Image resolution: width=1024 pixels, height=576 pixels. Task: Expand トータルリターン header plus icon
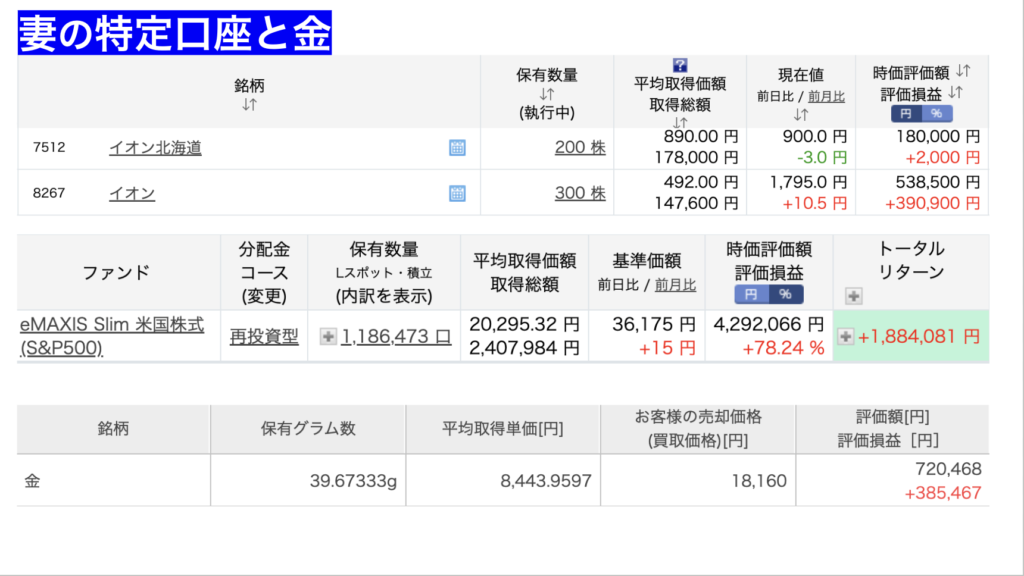(x=853, y=295)
